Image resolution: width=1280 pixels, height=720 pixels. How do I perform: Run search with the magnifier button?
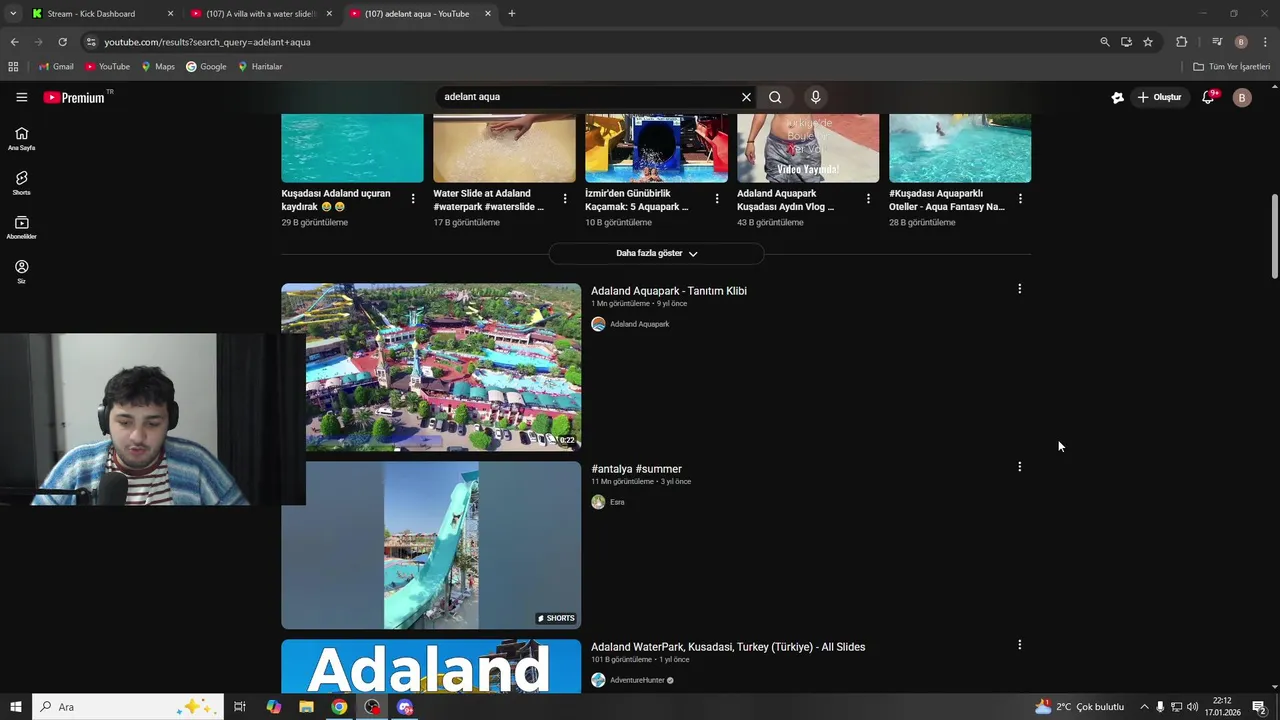(x=775, y=97)
